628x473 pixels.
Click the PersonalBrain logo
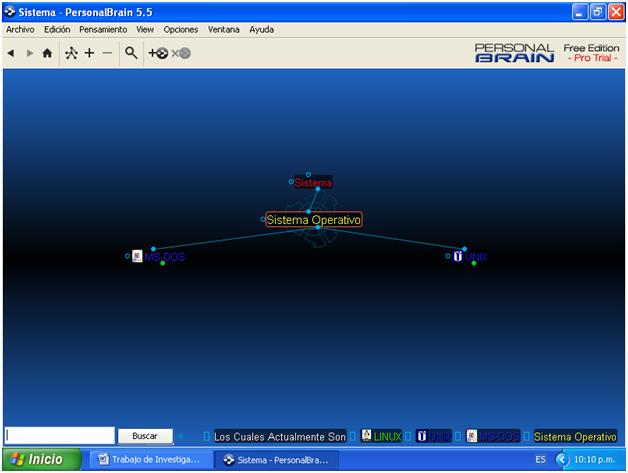515,53
